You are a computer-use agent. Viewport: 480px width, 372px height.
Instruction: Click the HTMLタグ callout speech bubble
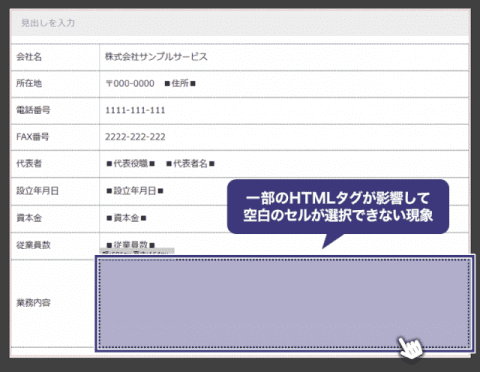click(x=338, y=207)
